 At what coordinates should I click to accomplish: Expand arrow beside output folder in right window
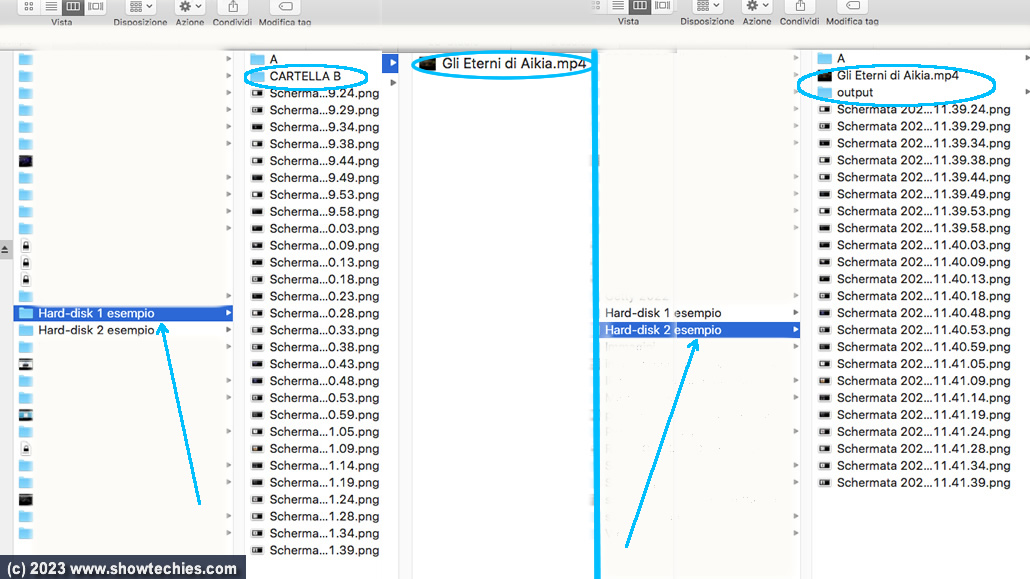pyautogui.click(x=1027, y=92)
